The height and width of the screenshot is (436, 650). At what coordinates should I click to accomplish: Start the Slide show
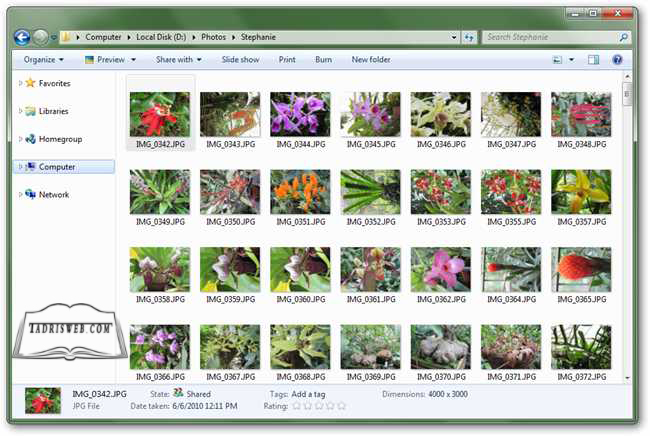240,60
